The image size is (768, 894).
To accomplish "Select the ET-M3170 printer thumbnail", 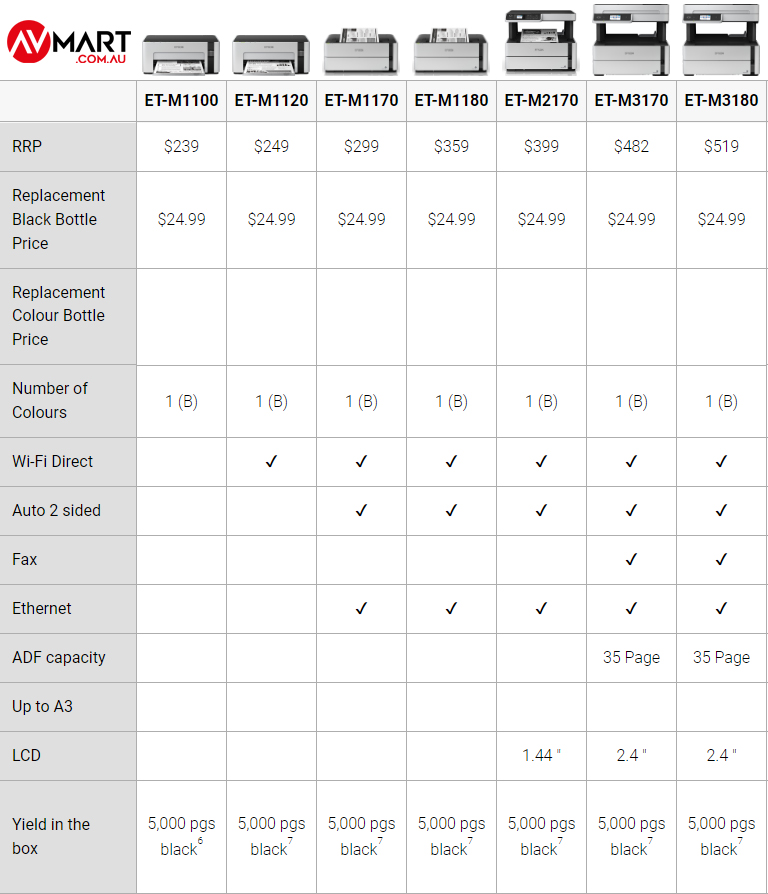I will point(631,40).
